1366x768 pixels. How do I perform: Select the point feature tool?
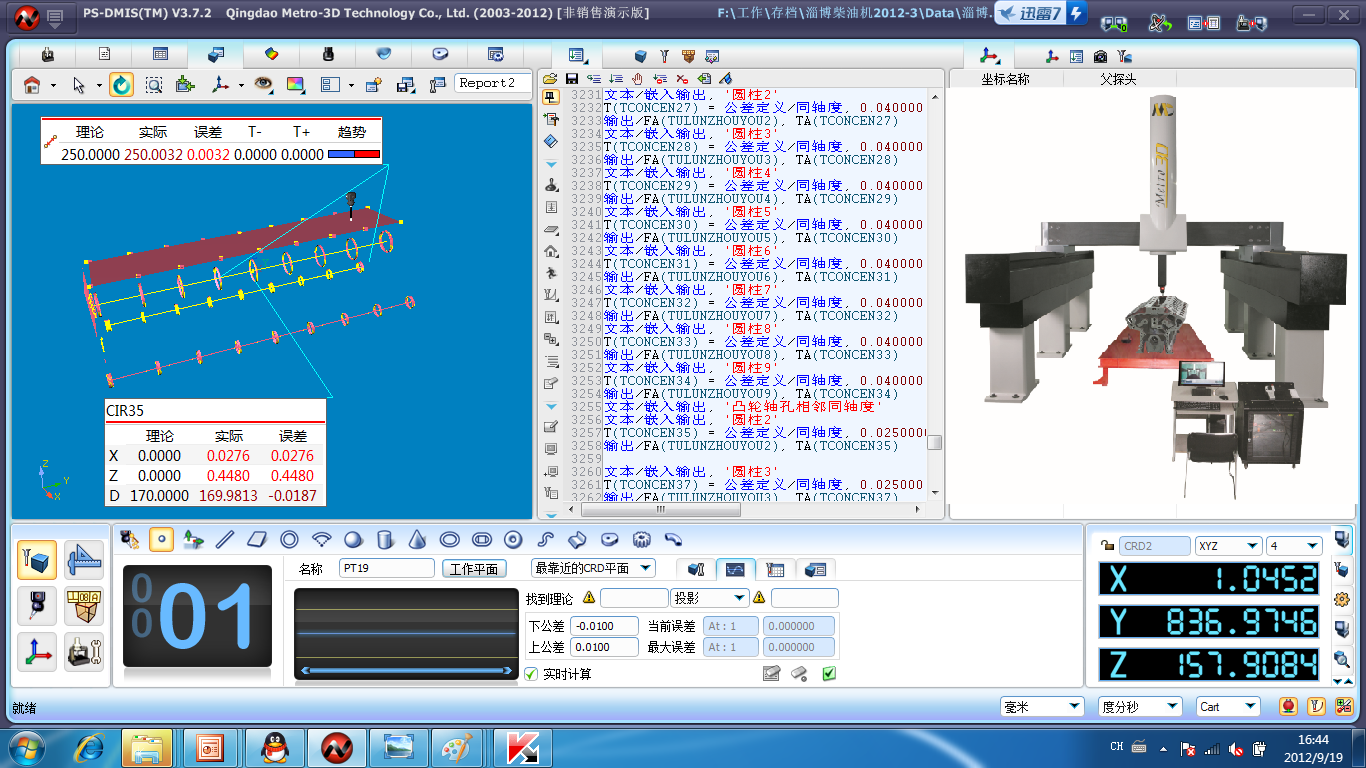click(161, 539)
